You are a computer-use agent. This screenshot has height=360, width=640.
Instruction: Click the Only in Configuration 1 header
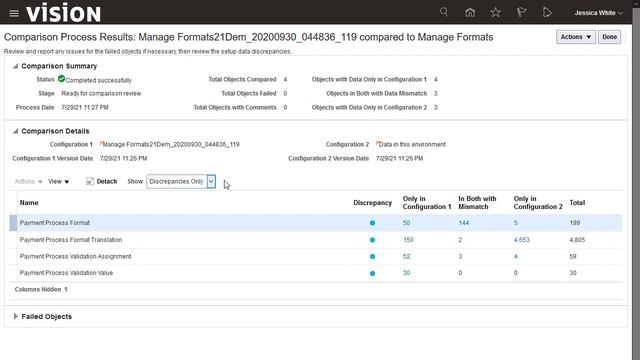click(427, 203)
